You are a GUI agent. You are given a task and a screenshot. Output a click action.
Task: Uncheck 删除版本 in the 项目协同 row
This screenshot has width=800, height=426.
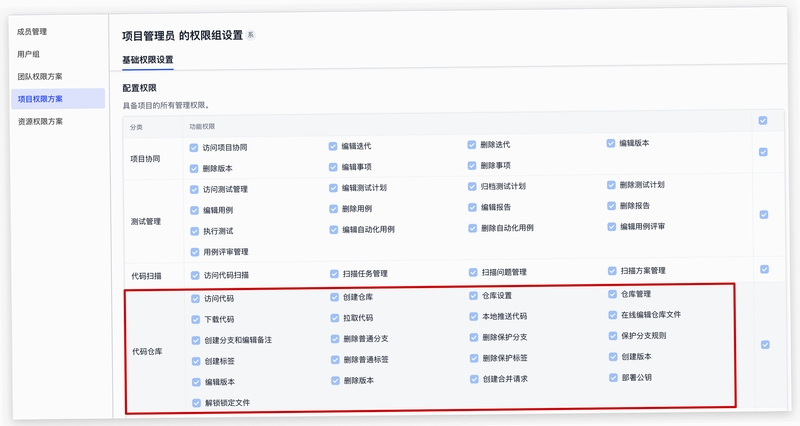tap(194, 169)
